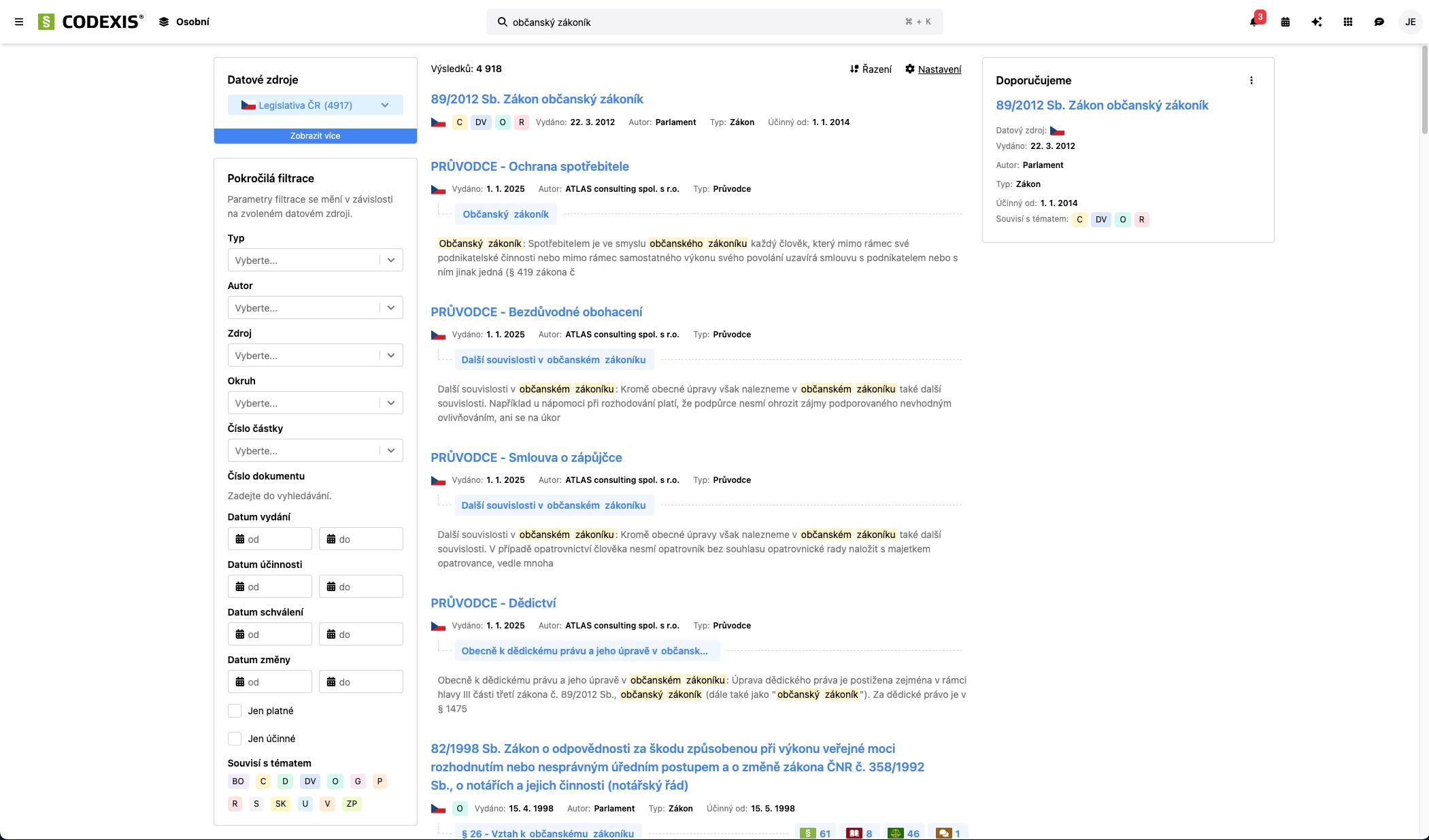Toggle the U topic tag filter
The width and height of the screenshot is (1429, 840).
coord(305,804)
